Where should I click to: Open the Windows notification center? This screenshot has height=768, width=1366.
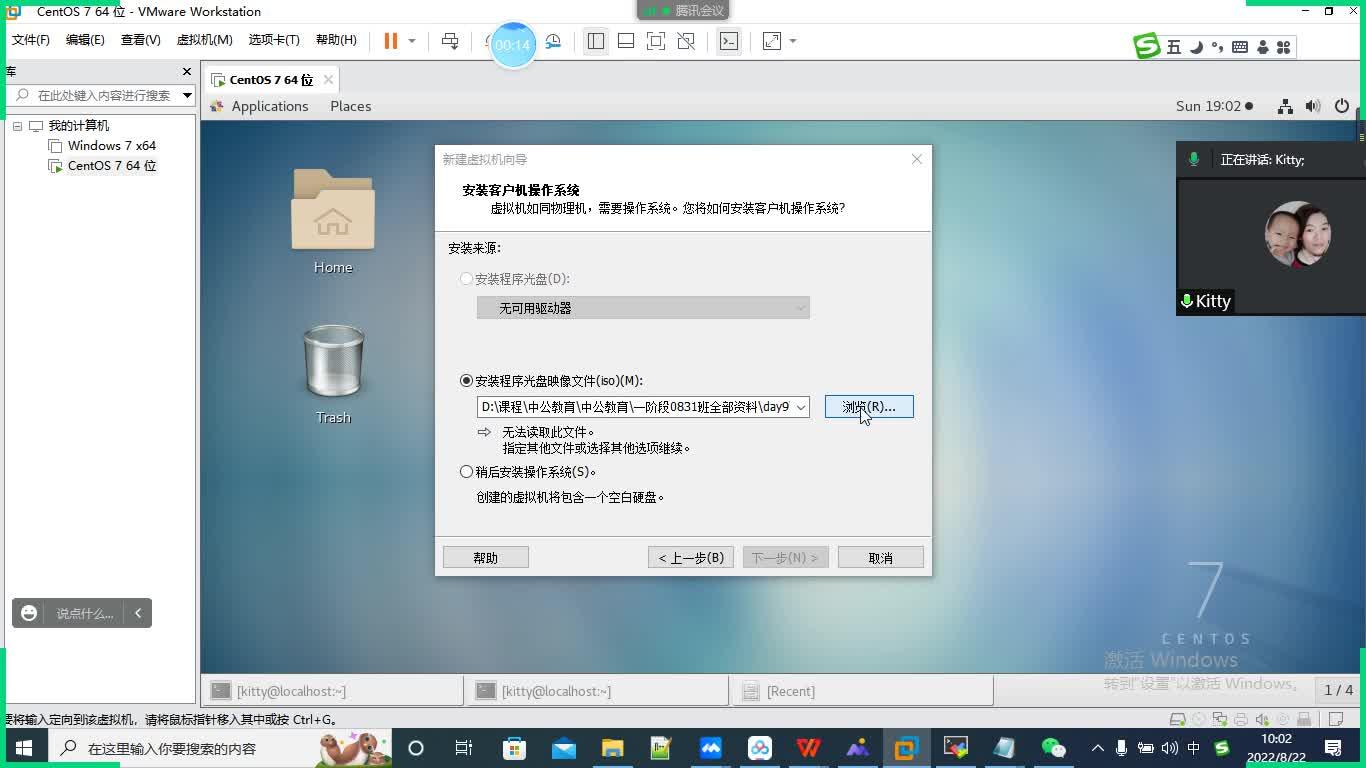pos(1333,748)
